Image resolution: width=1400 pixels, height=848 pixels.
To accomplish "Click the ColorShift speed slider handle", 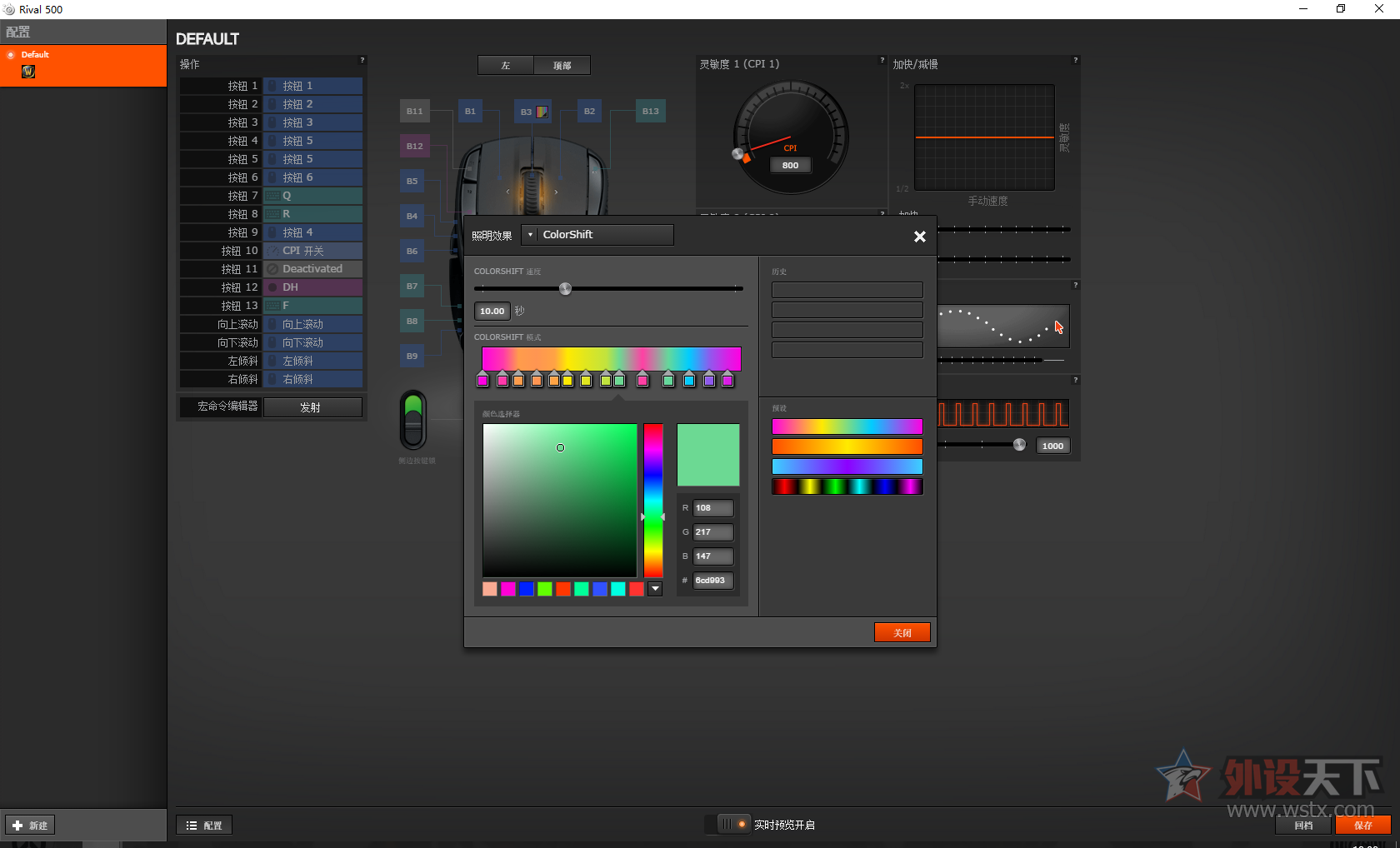I will (565, 289).
